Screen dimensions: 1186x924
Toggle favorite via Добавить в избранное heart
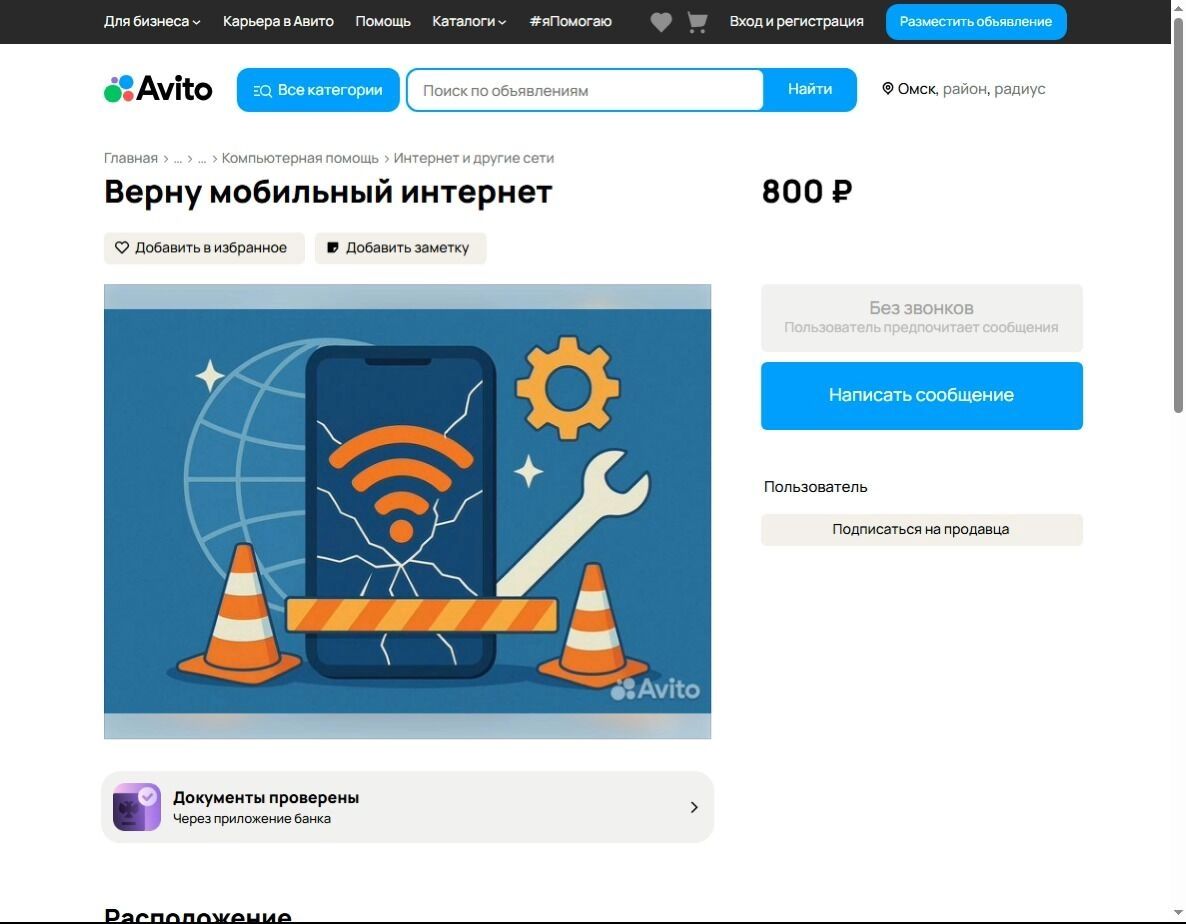point(122,247)
